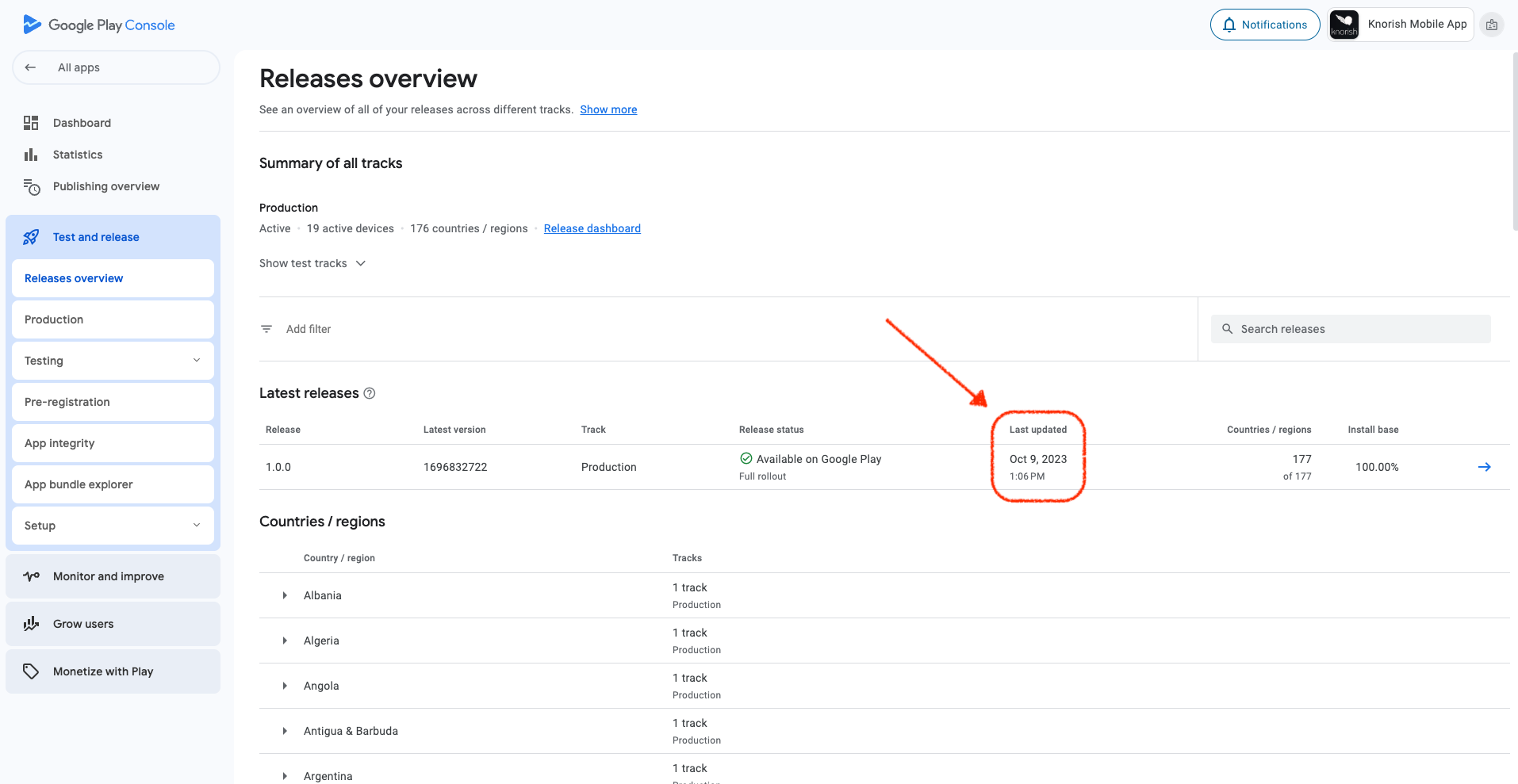The height and width of the screenshot is (784, 1518).
Task: Expand the Antigua & Barbuda row
Action: (285, 731)
